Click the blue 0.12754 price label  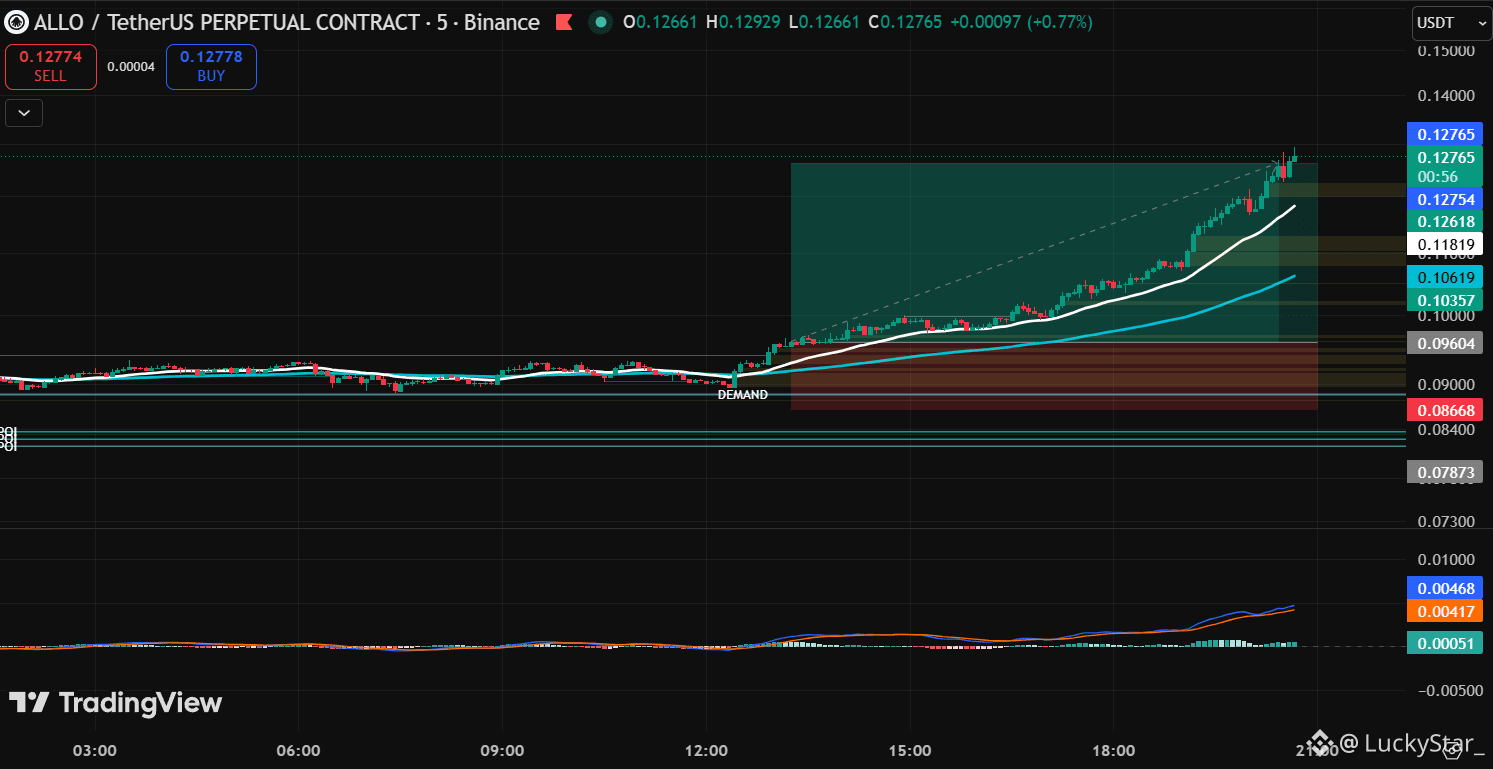pos(1446,200)
